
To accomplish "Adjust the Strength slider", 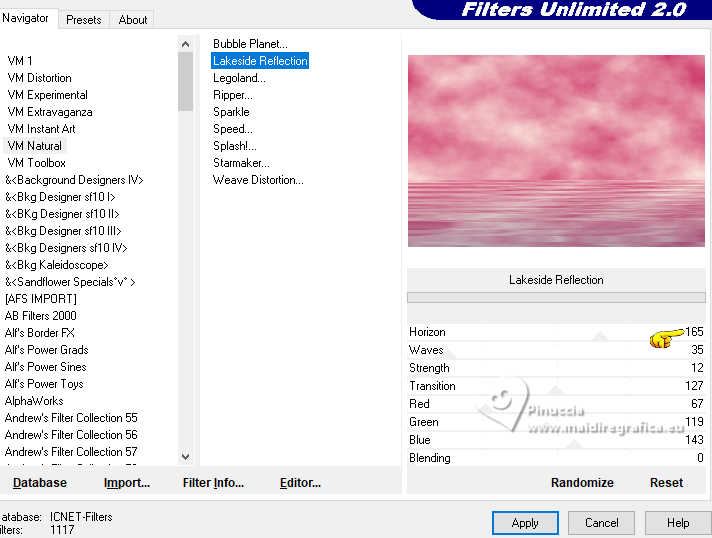I will coord(556,368).
